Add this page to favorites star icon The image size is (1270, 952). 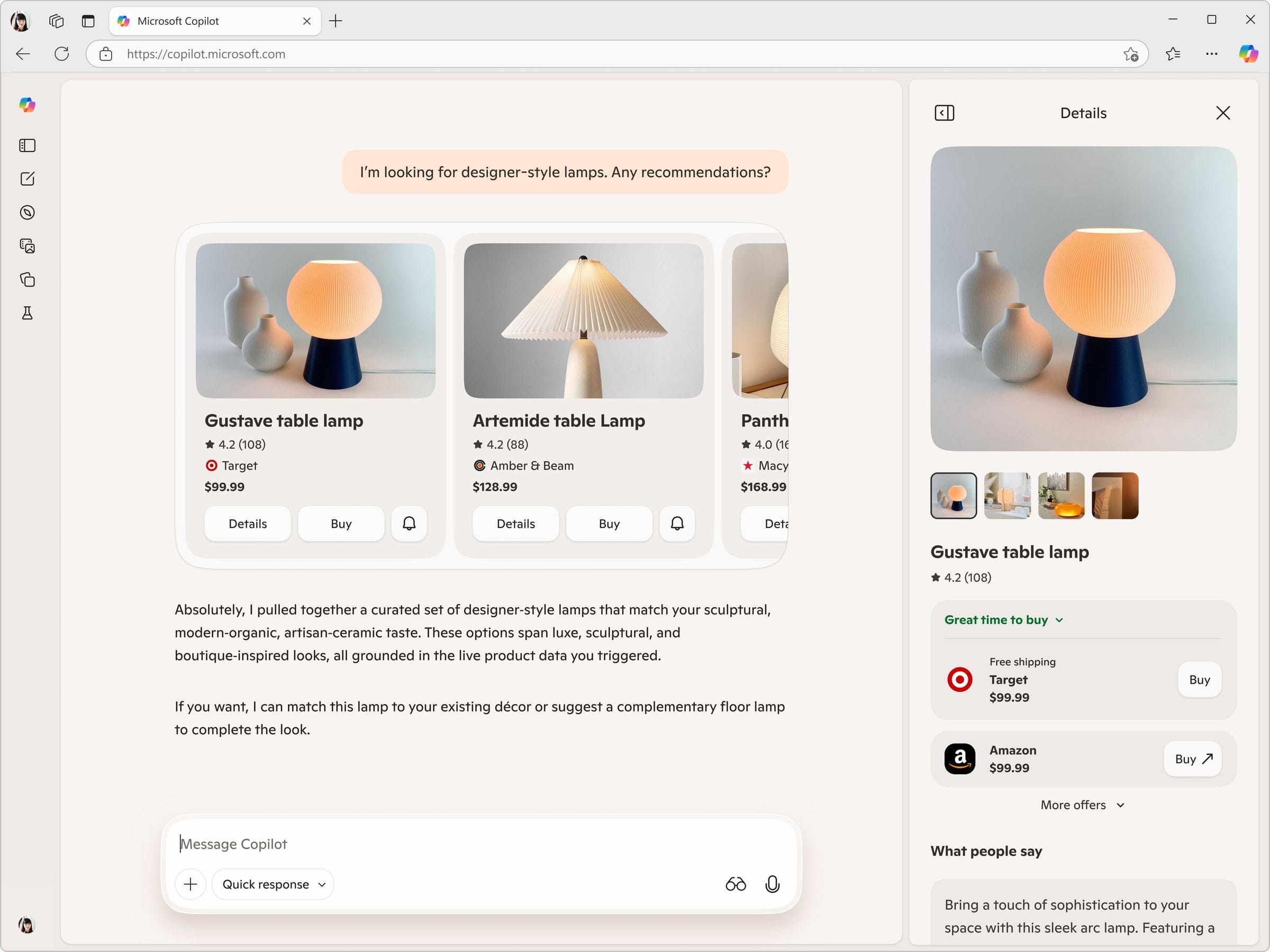(x=1130, y=54)
